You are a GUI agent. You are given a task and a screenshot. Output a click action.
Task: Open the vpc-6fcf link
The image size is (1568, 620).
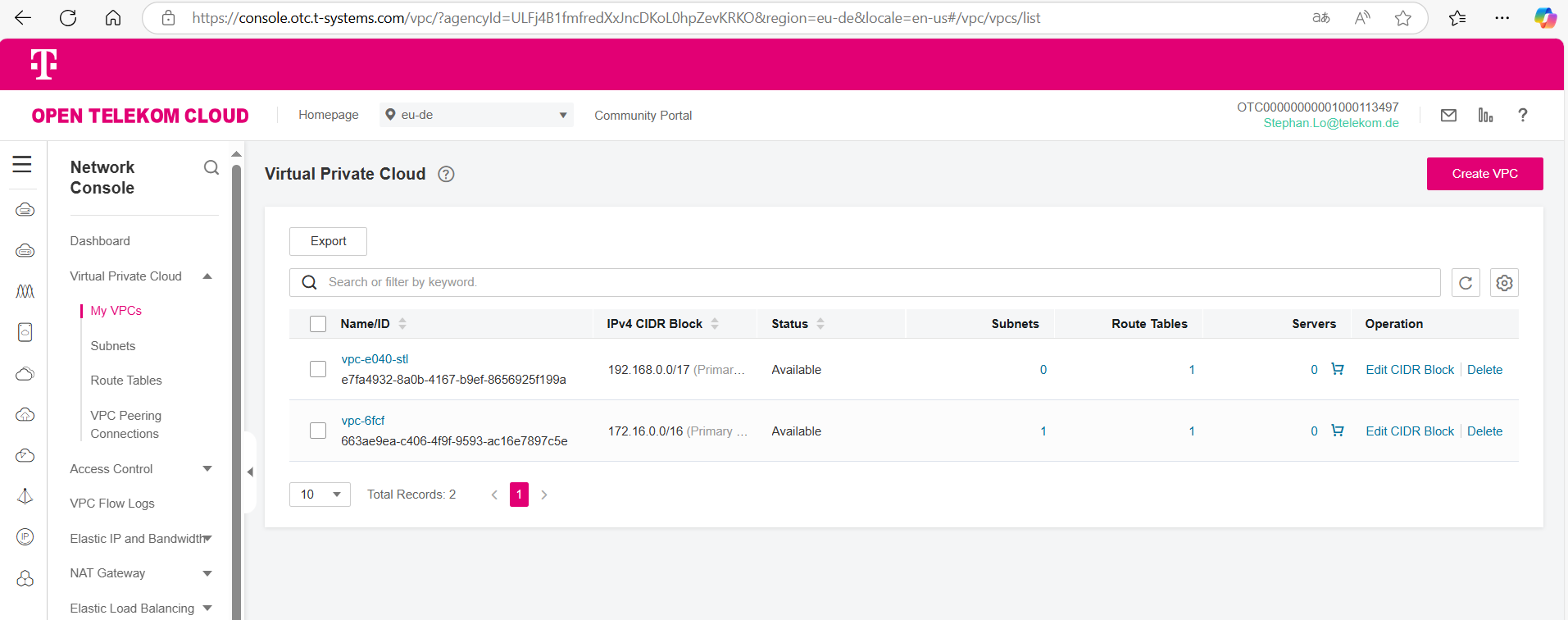pos(363,421)
